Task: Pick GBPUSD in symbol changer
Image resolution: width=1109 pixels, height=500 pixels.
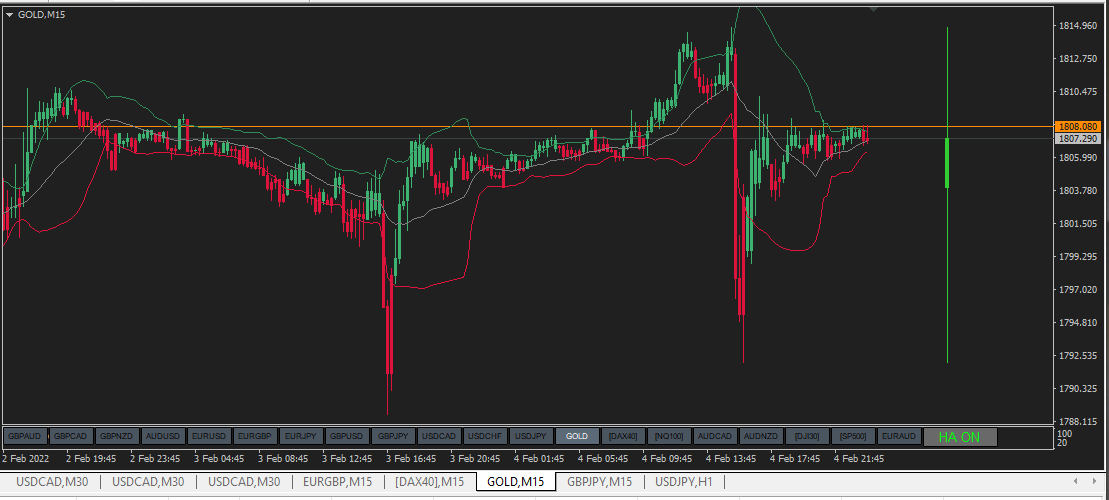Action: pyautogui.click(x=347, y=436)
